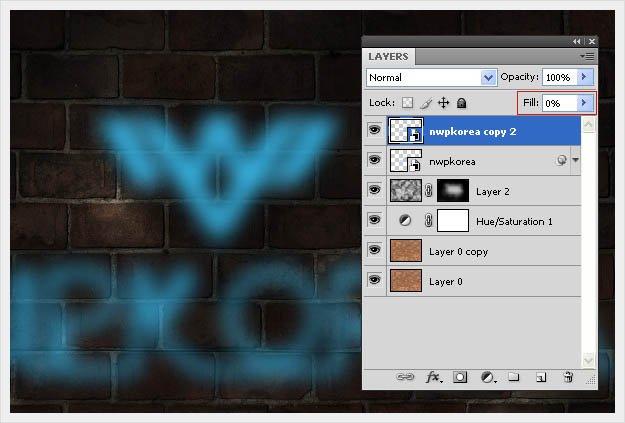Lock transparent pixels icon

407,103
